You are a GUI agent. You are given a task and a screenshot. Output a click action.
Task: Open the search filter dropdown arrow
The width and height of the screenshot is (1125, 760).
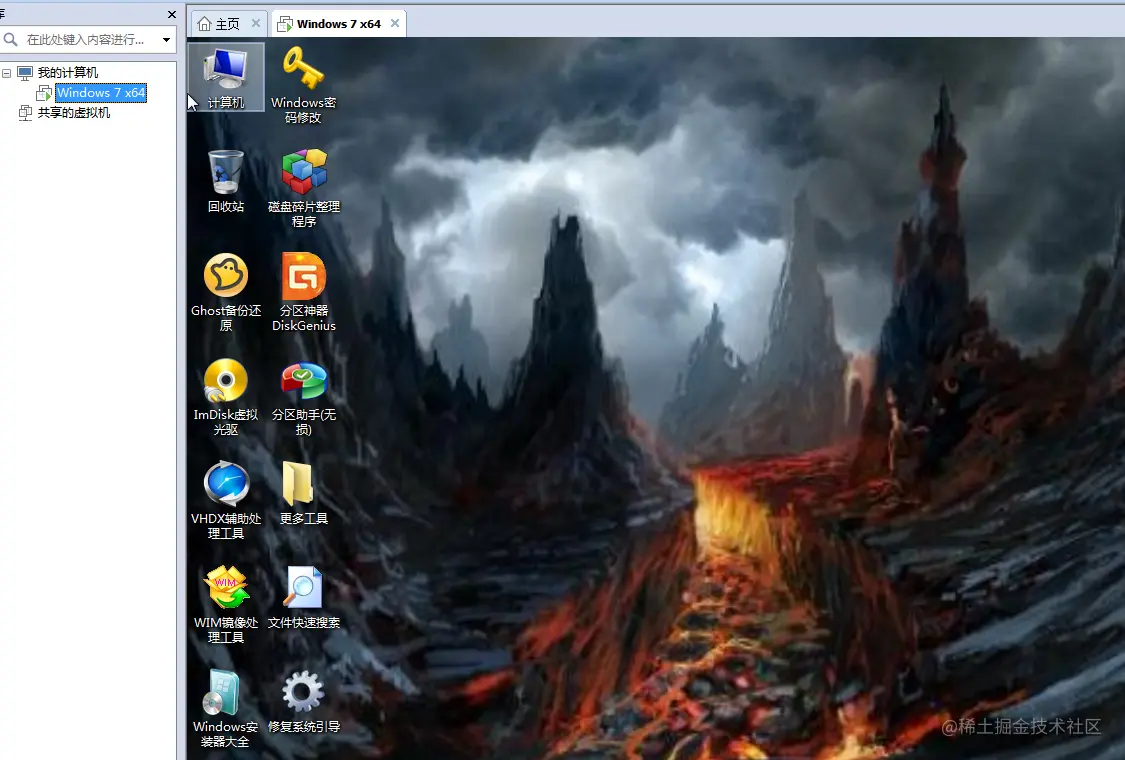166,39
